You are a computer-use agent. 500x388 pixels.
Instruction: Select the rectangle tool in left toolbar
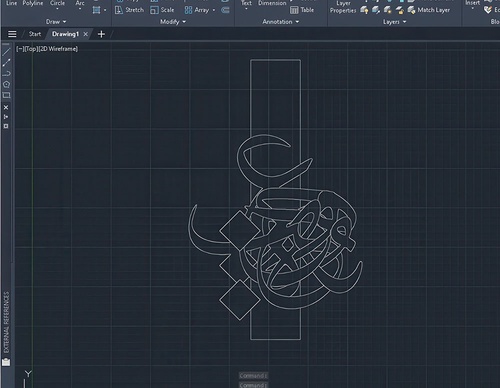(x=6, y=95)
